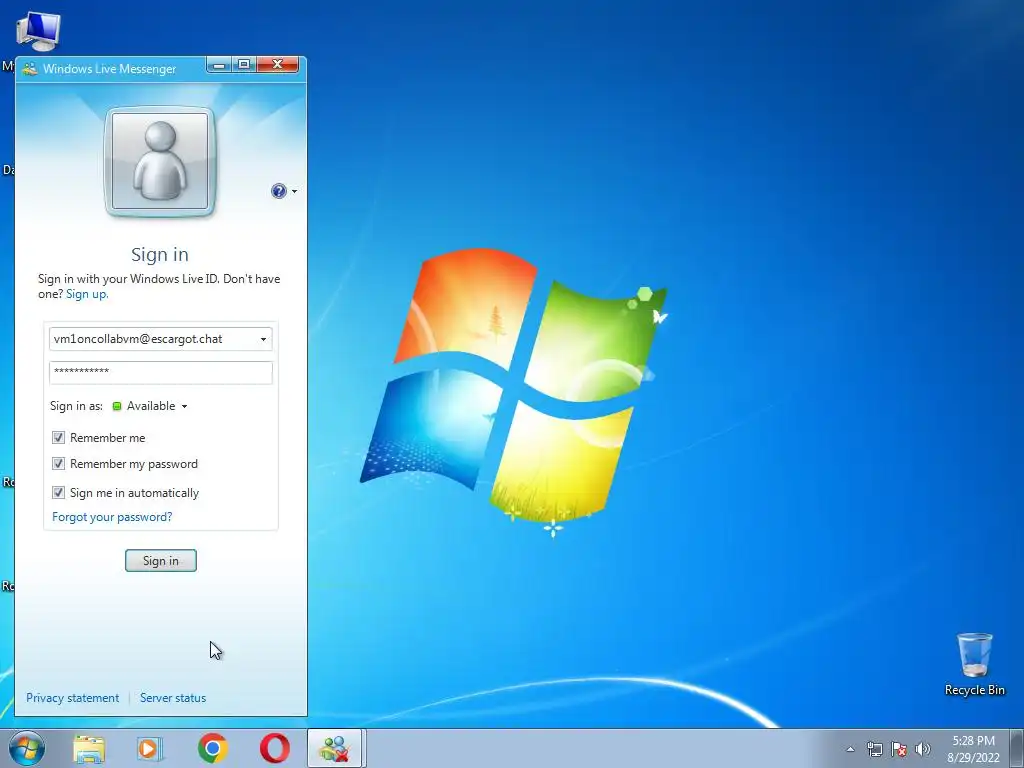Click the Sign in button
This screenshot has width=1024, height=768.
[x=161, y=560]
